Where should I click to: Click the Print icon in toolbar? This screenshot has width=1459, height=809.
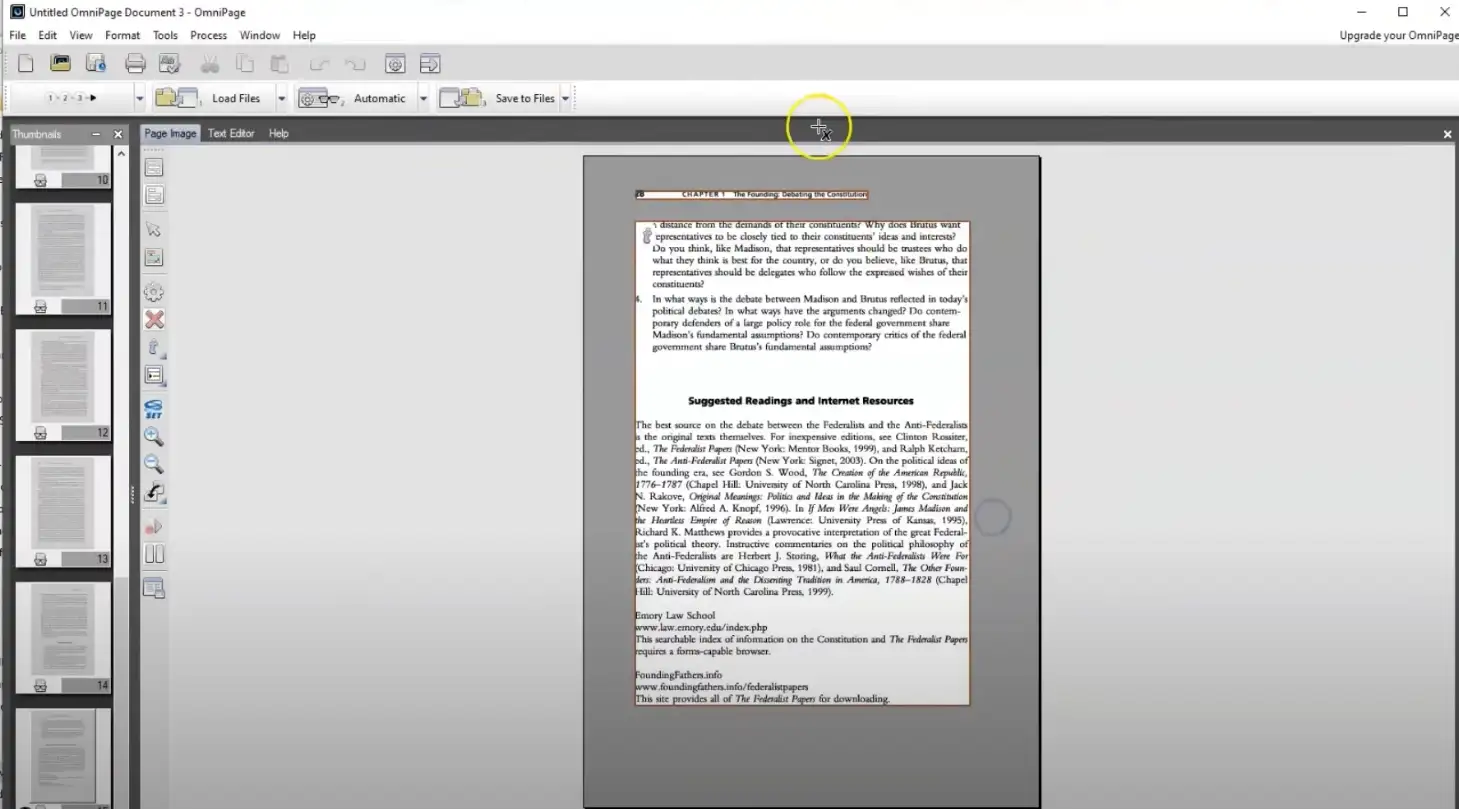click(x=135, y=64)
